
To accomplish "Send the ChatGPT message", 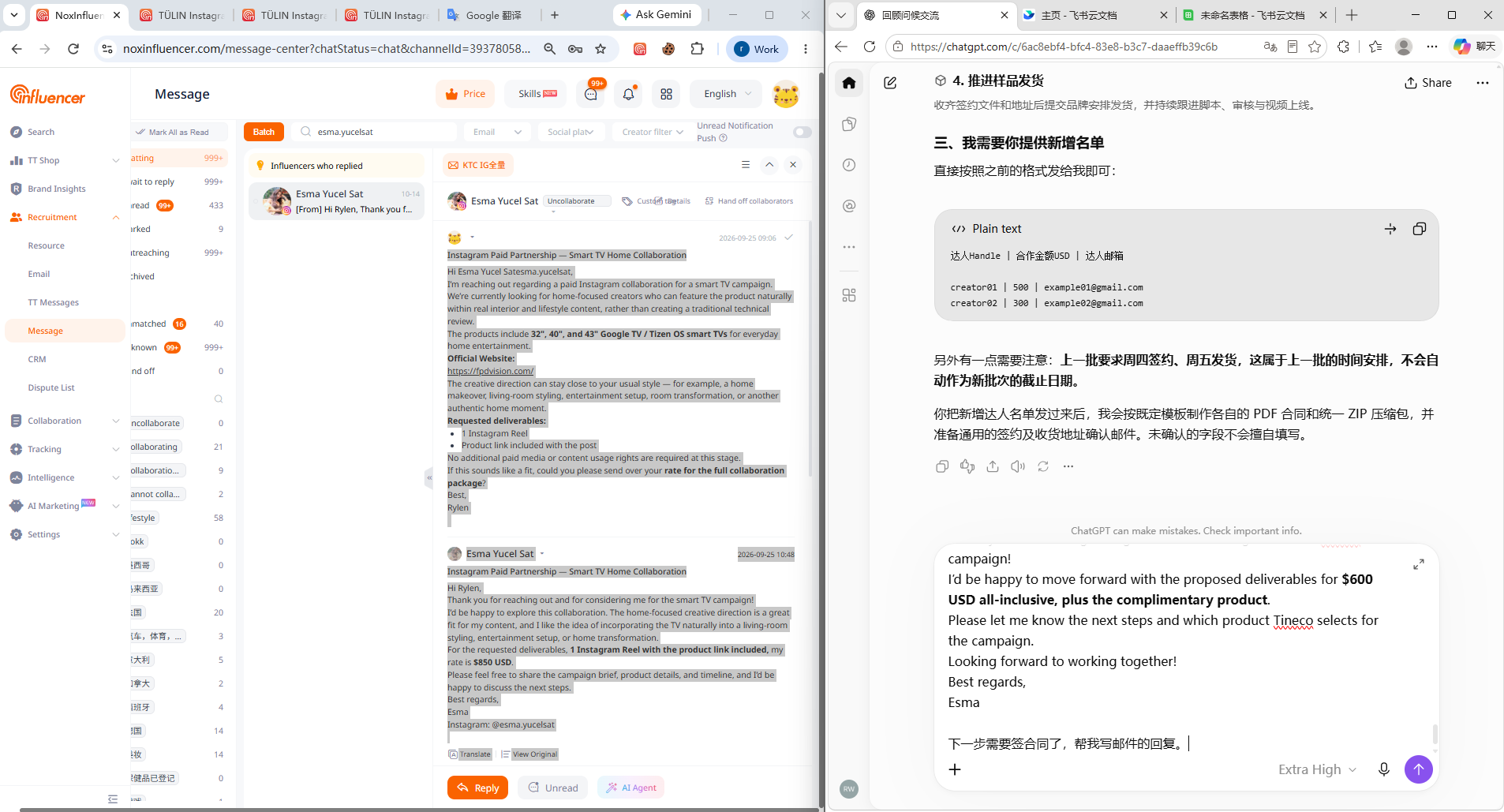I will tap(1419, 769).
